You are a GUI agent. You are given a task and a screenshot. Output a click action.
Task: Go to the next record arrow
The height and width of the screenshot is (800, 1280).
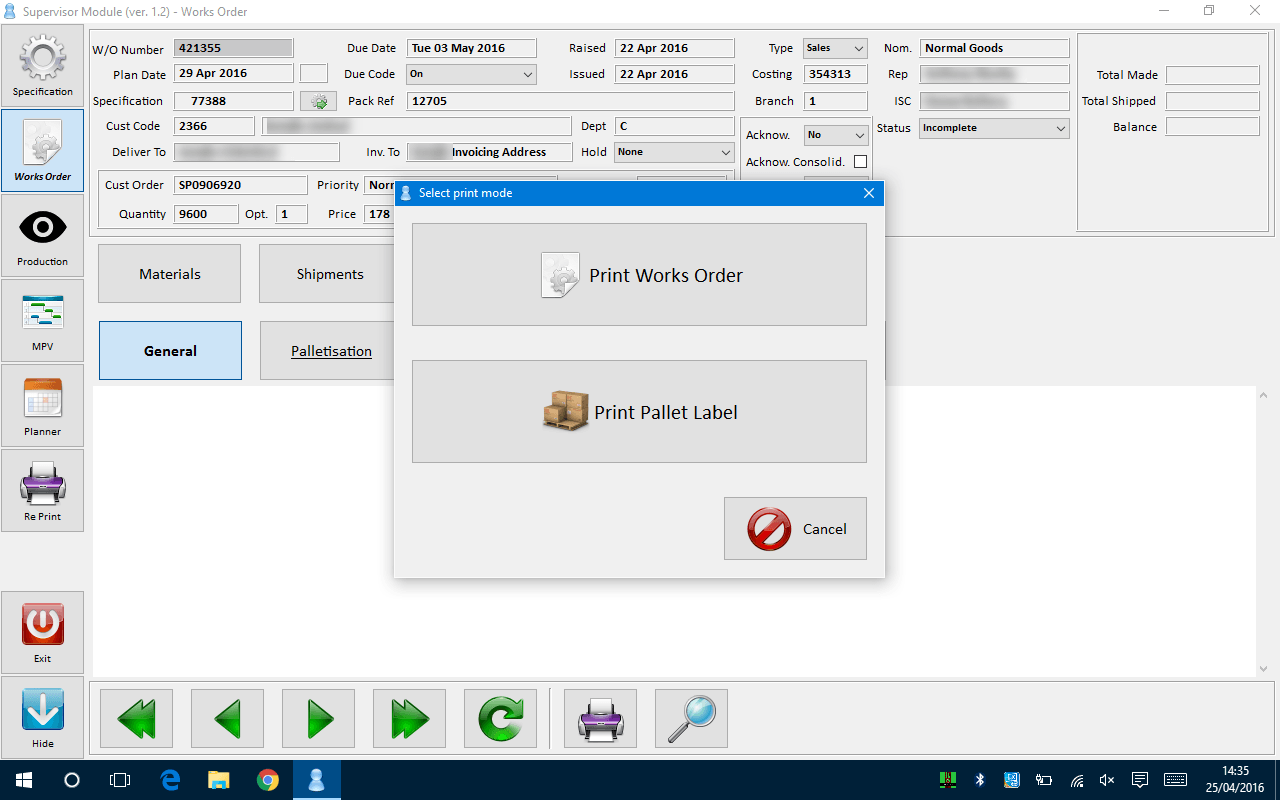(318, 718)
